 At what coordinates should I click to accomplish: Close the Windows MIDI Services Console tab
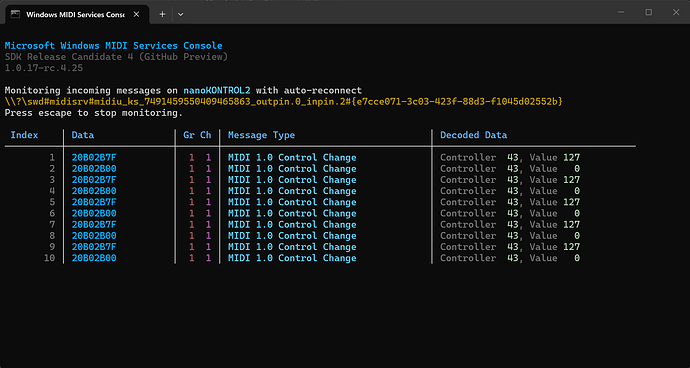pos(136,14)
